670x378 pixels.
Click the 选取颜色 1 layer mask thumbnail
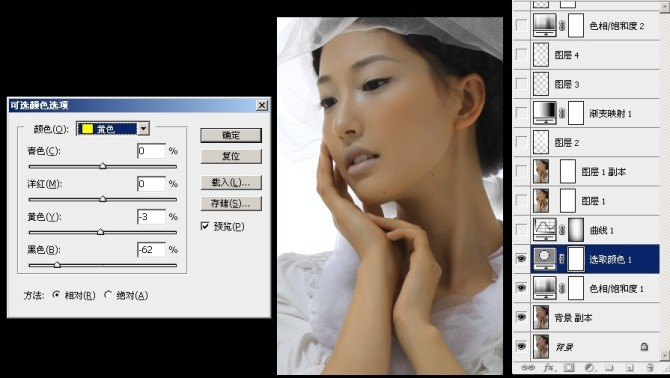click(576, 259)
